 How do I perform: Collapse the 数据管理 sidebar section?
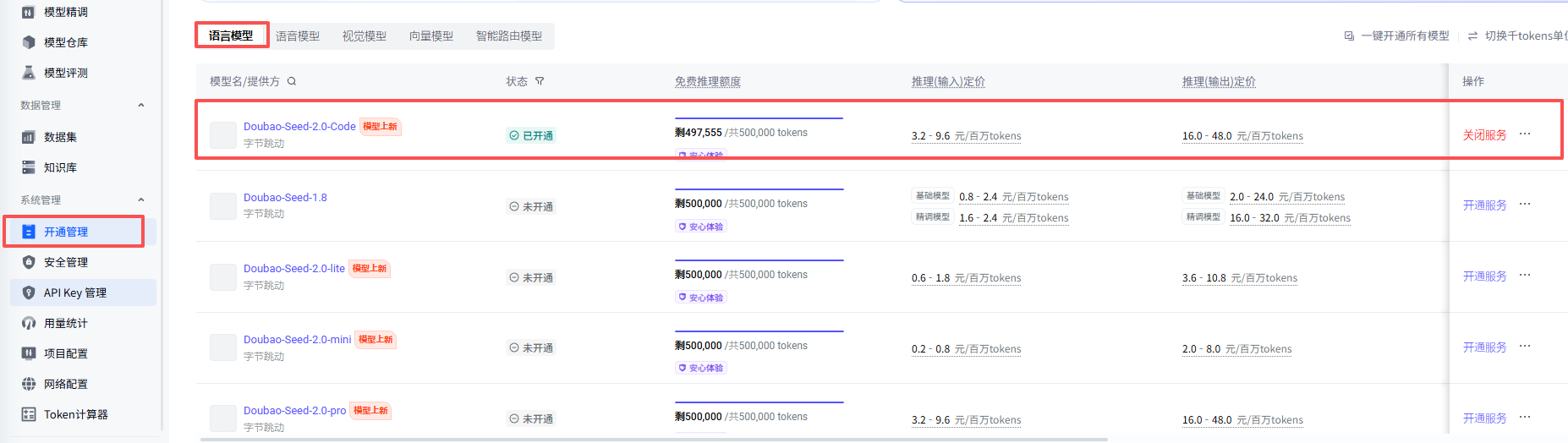click(x=141, y=106)
